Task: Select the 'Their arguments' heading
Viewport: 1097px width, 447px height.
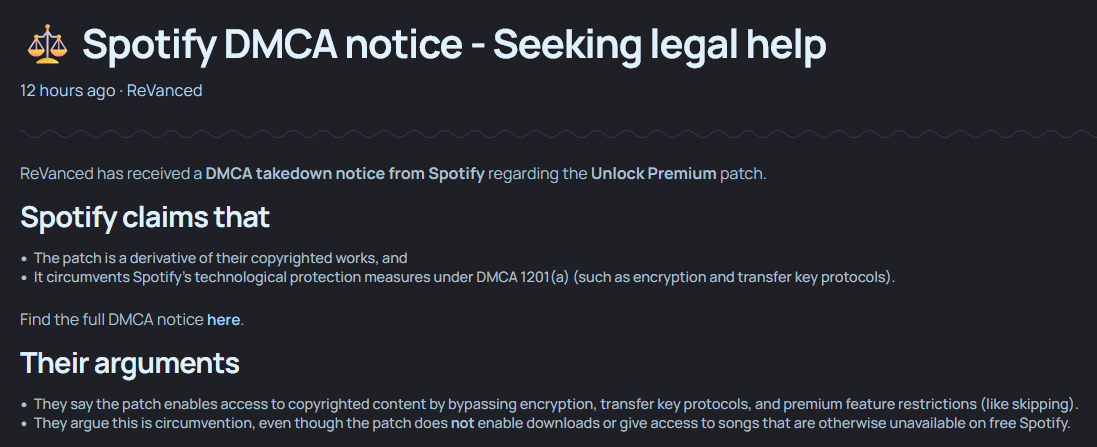Action: 130,362
